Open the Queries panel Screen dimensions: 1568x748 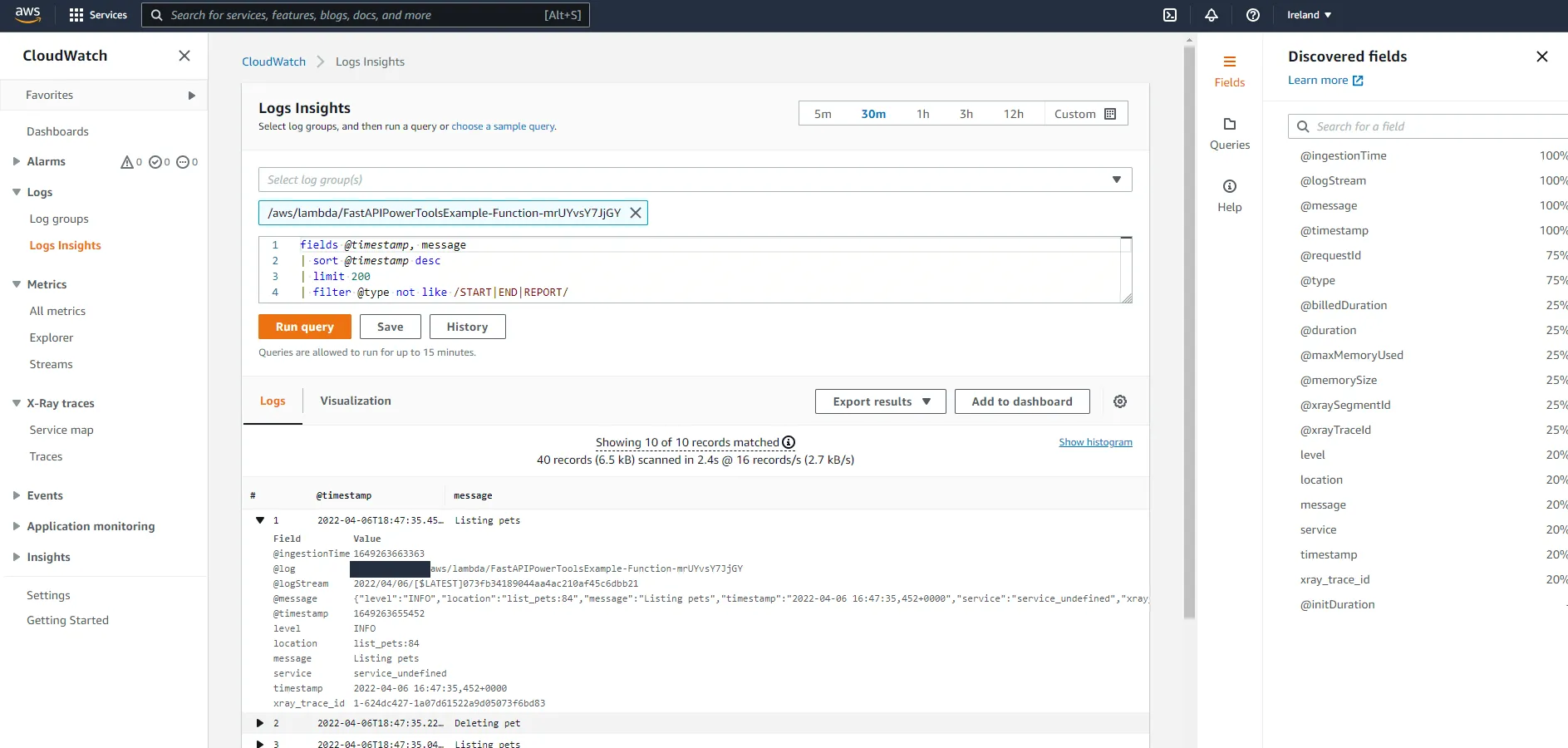click(x=1229, y=133)
